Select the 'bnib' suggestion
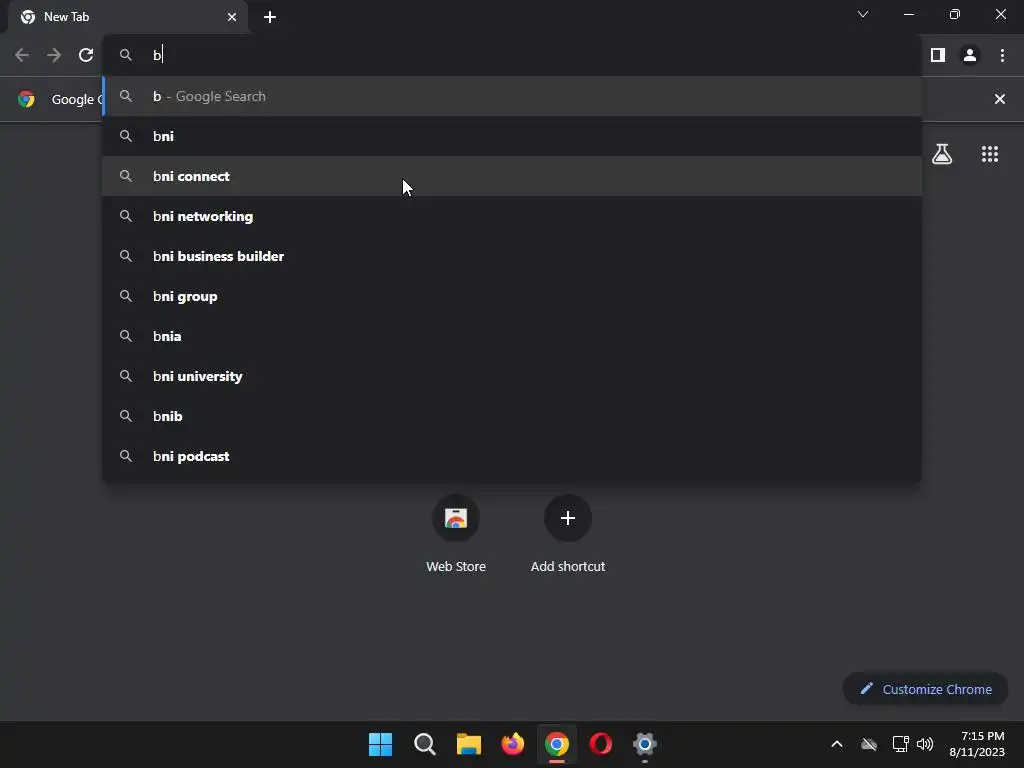 (512, 416)
